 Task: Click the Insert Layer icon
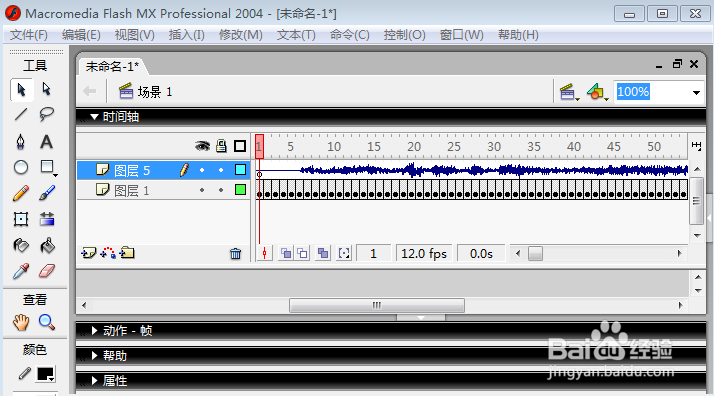(89, 253)
